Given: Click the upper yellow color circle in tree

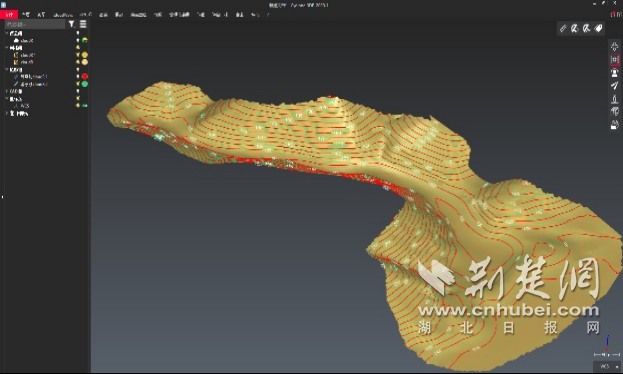Looking at the screenshot, I should [x=85, y=55].
